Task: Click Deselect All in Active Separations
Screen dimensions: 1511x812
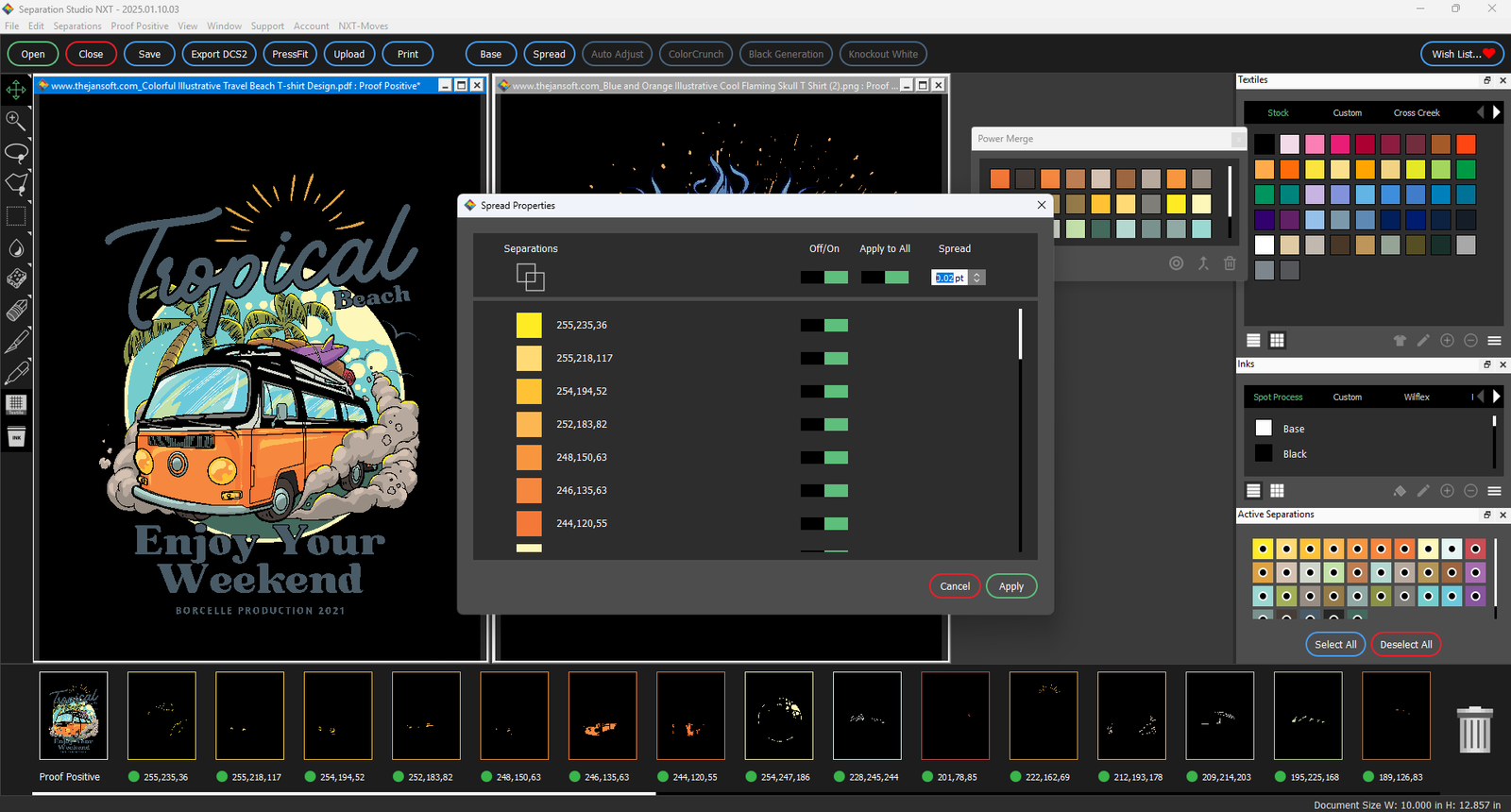Action: pyautogui.click(x=1406, y=645)
